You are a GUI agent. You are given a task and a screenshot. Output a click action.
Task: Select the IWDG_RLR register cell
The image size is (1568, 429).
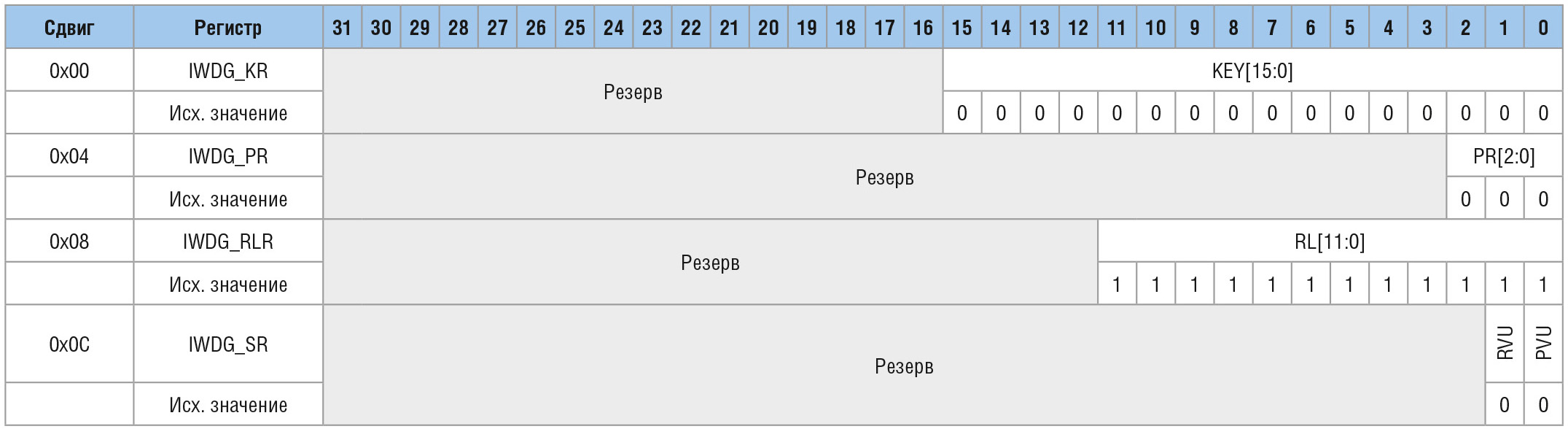(228, 241)
